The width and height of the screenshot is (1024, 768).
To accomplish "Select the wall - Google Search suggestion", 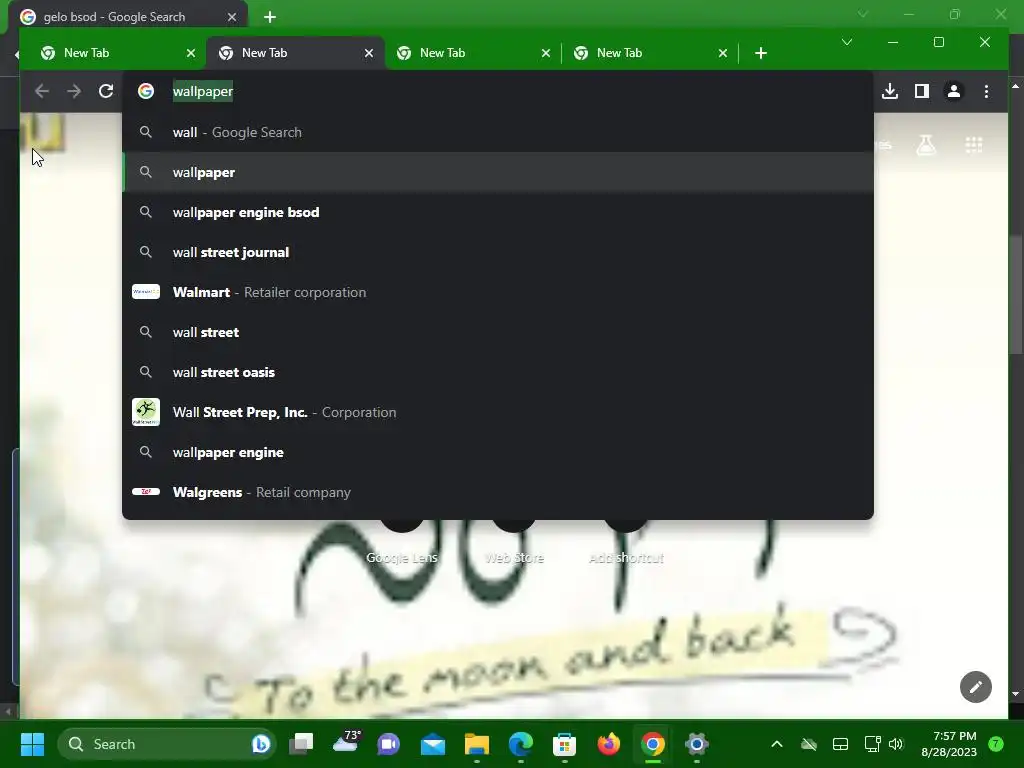I will (x=498, y=132).
